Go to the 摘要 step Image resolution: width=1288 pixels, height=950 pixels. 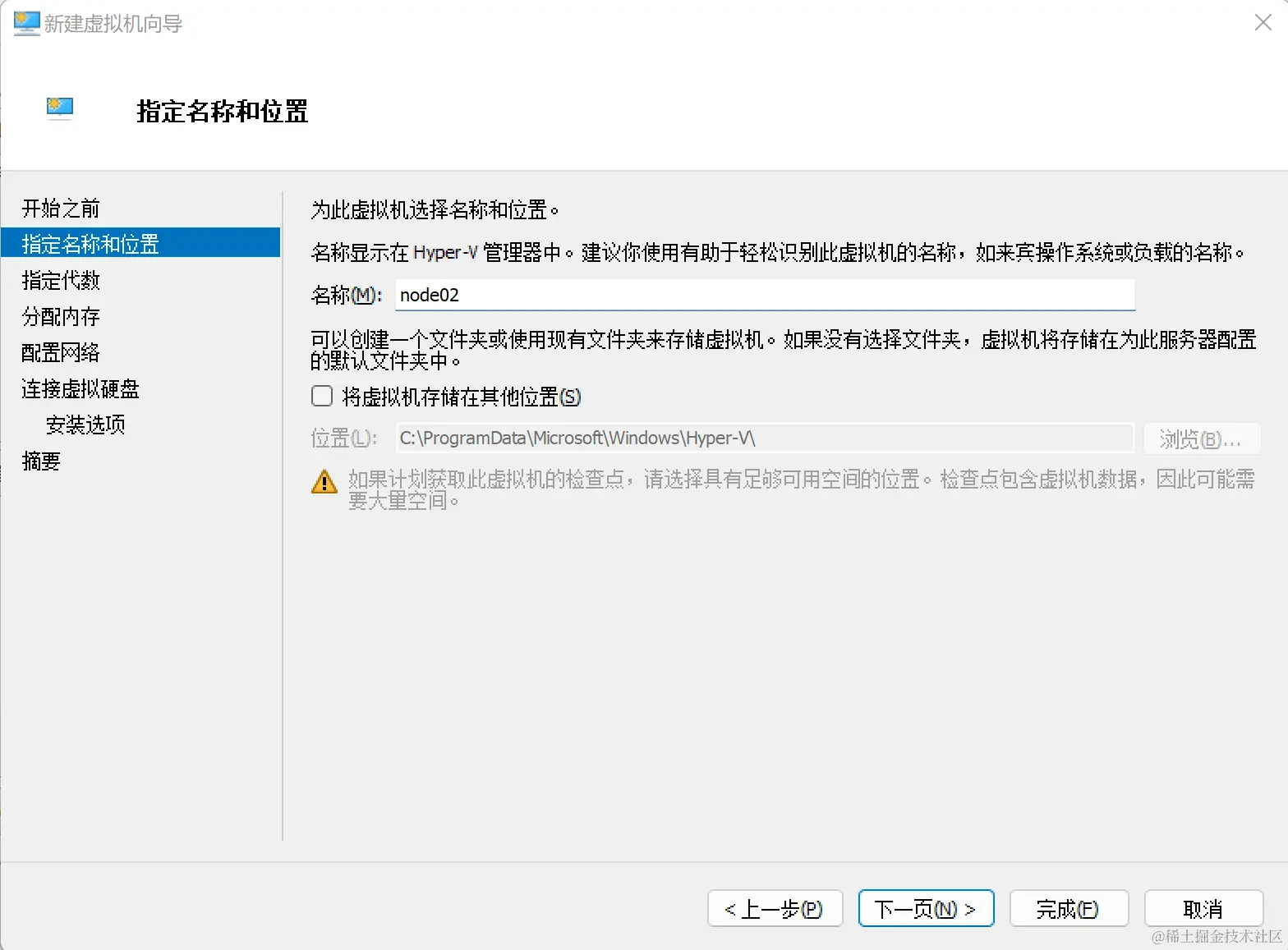(x=41, y=461)
